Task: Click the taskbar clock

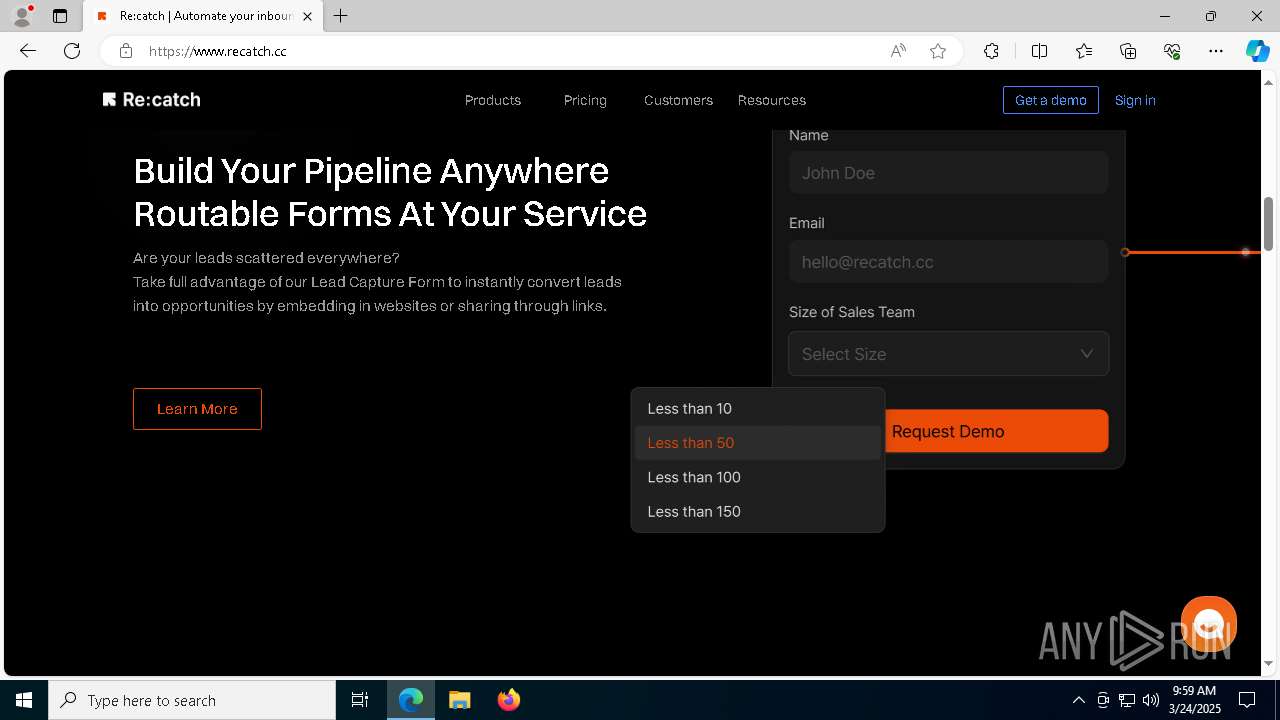Action: click(1195, 700)
